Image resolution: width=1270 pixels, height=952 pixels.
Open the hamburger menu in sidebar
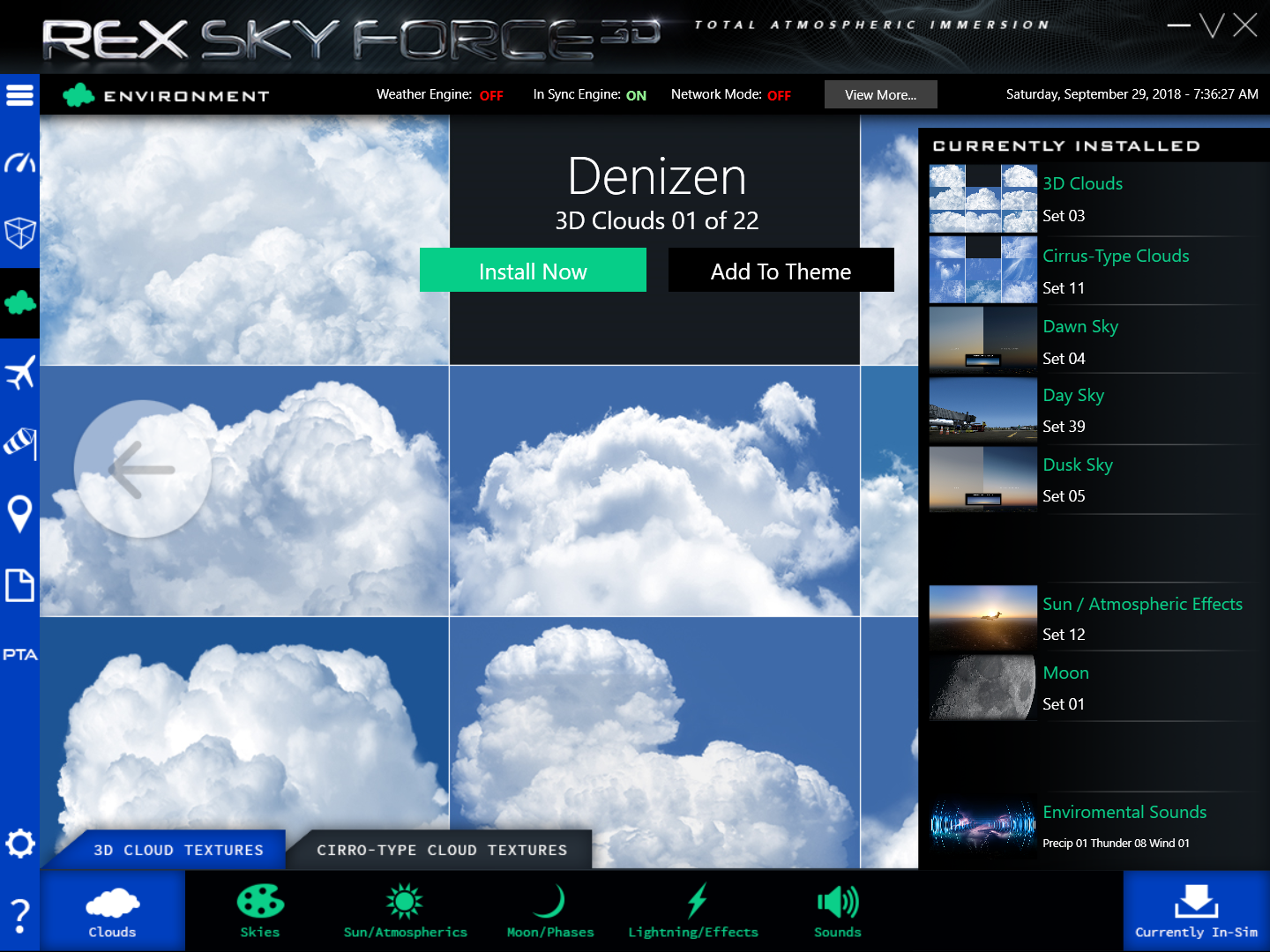19,94
